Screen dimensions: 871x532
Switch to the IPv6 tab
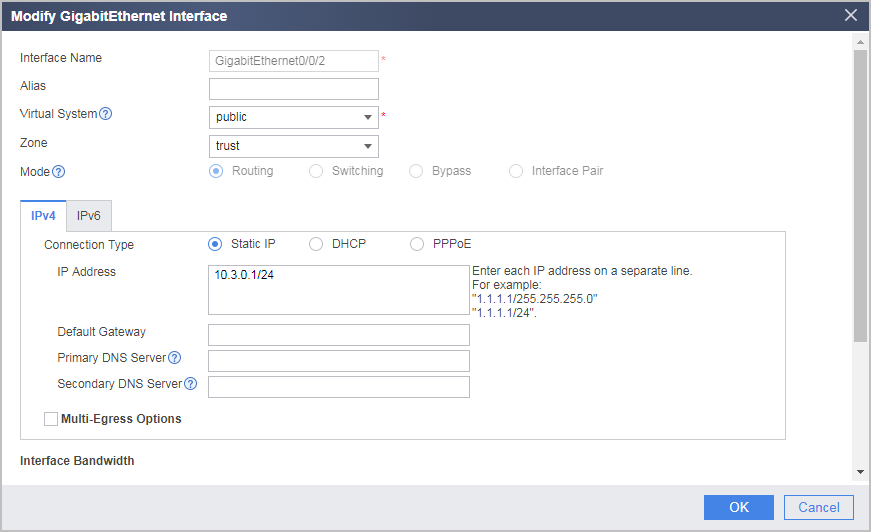coord(89,215)
